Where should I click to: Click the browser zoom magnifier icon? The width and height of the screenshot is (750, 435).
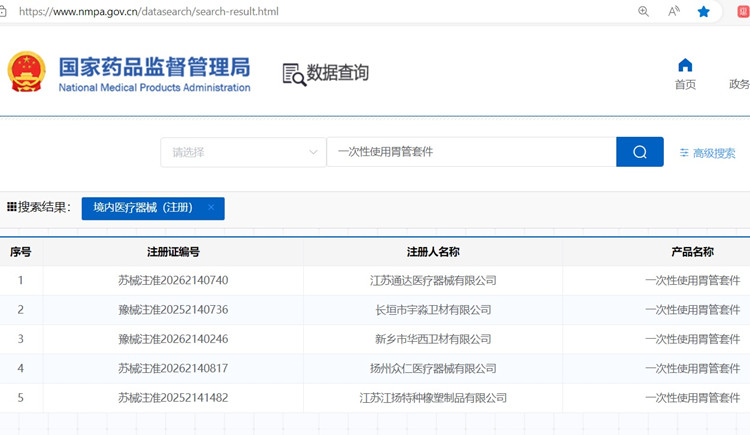(x=643, y=11)
